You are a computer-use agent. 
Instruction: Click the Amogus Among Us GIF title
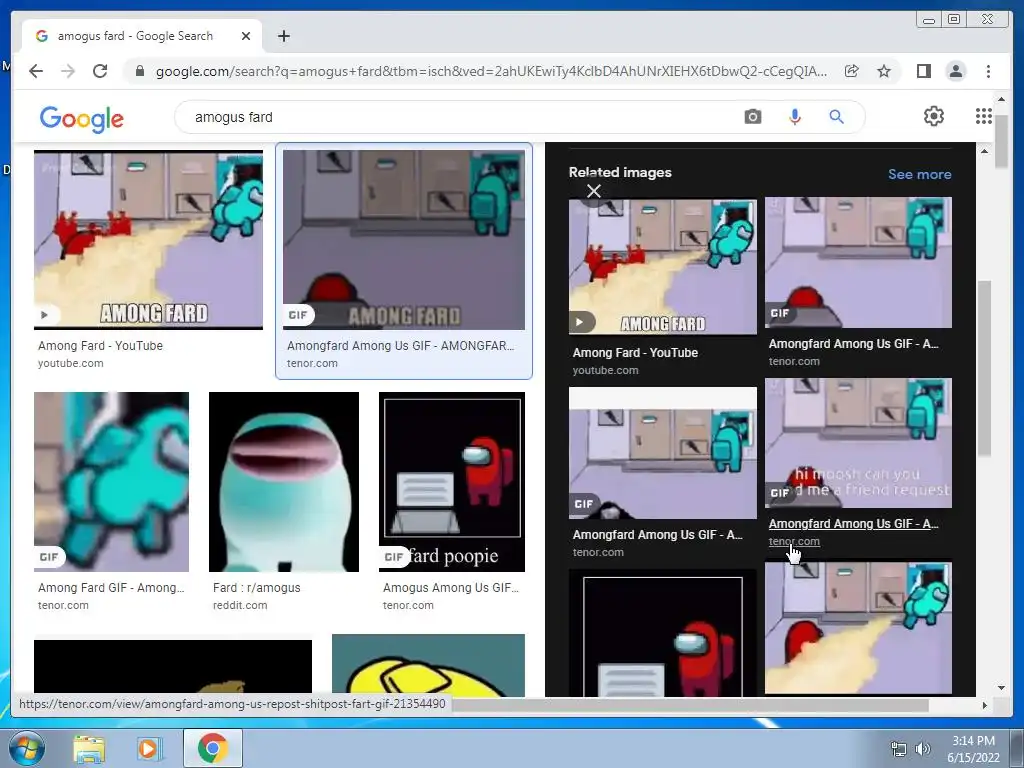click(x=451, y=588)
